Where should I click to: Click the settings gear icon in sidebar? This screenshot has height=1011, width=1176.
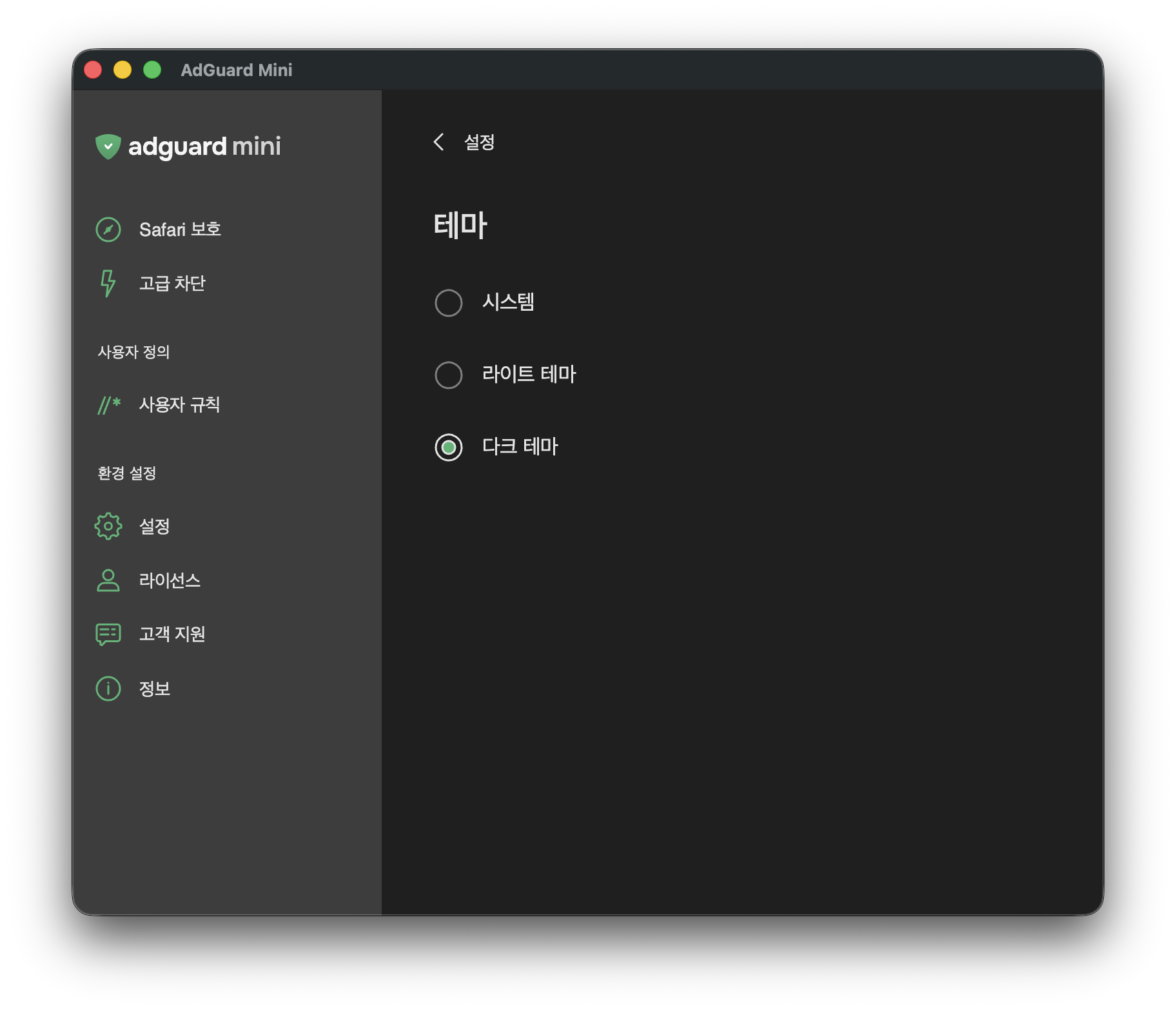(108, 526)
